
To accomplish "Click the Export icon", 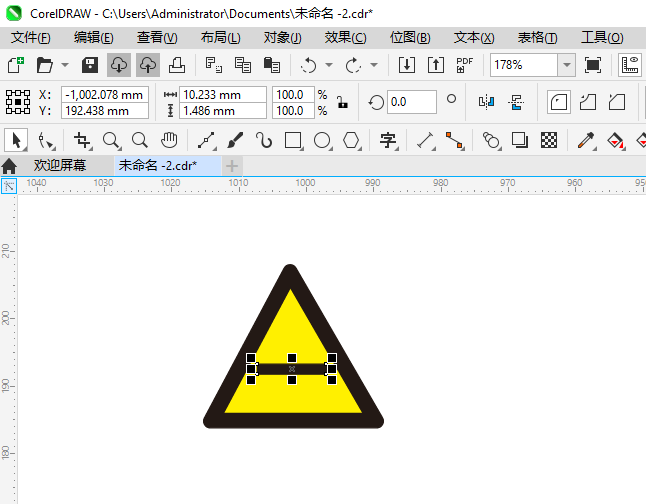I will point(435,65).
